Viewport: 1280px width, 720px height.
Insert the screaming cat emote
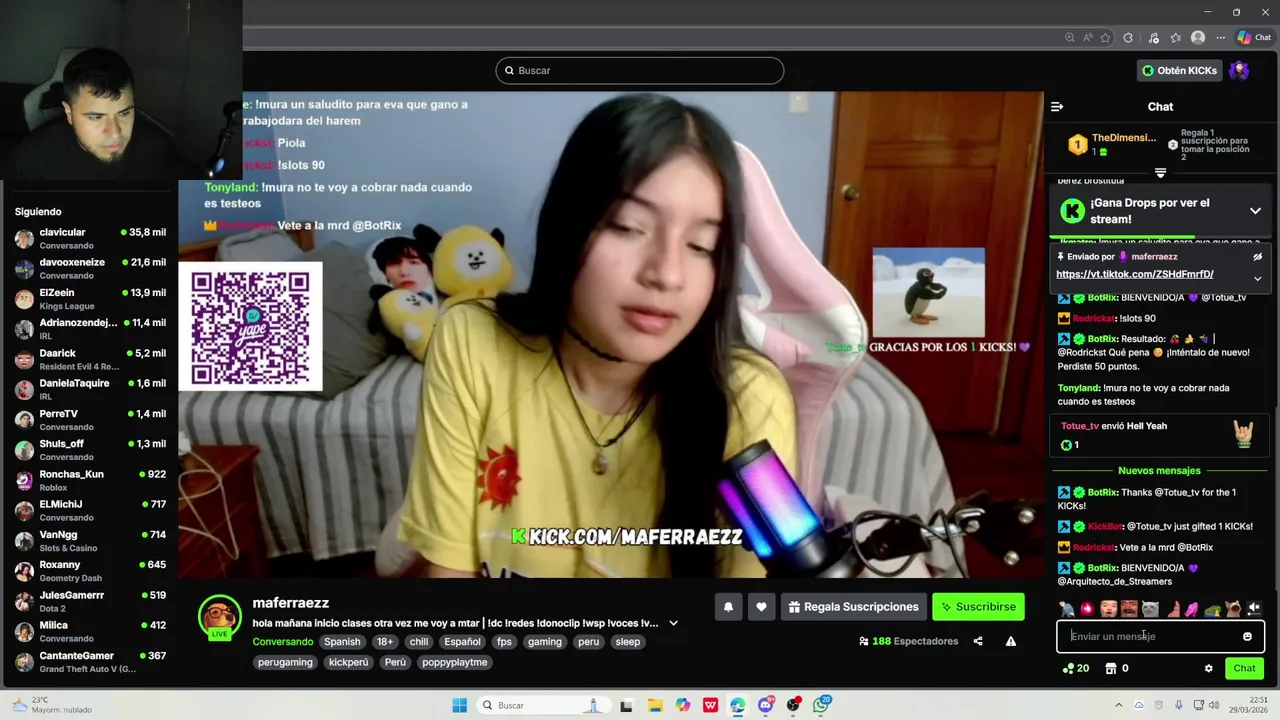point(1233,609)
